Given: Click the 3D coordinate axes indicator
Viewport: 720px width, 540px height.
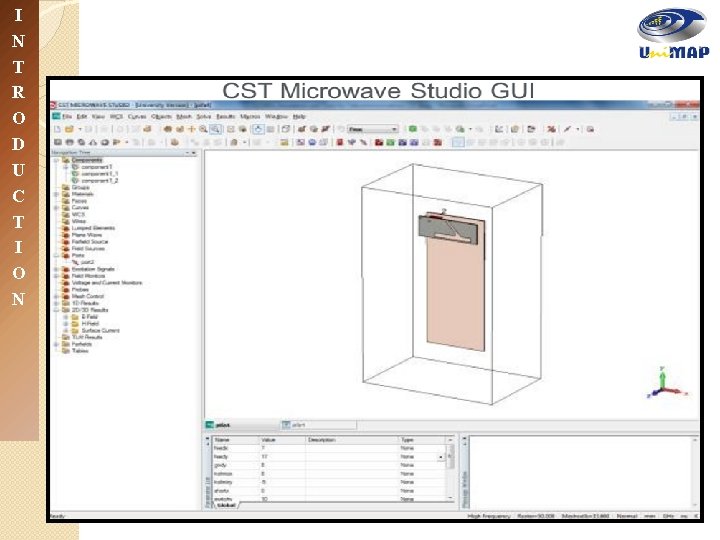Looking at the screenshot, I should tap(666, 383).
